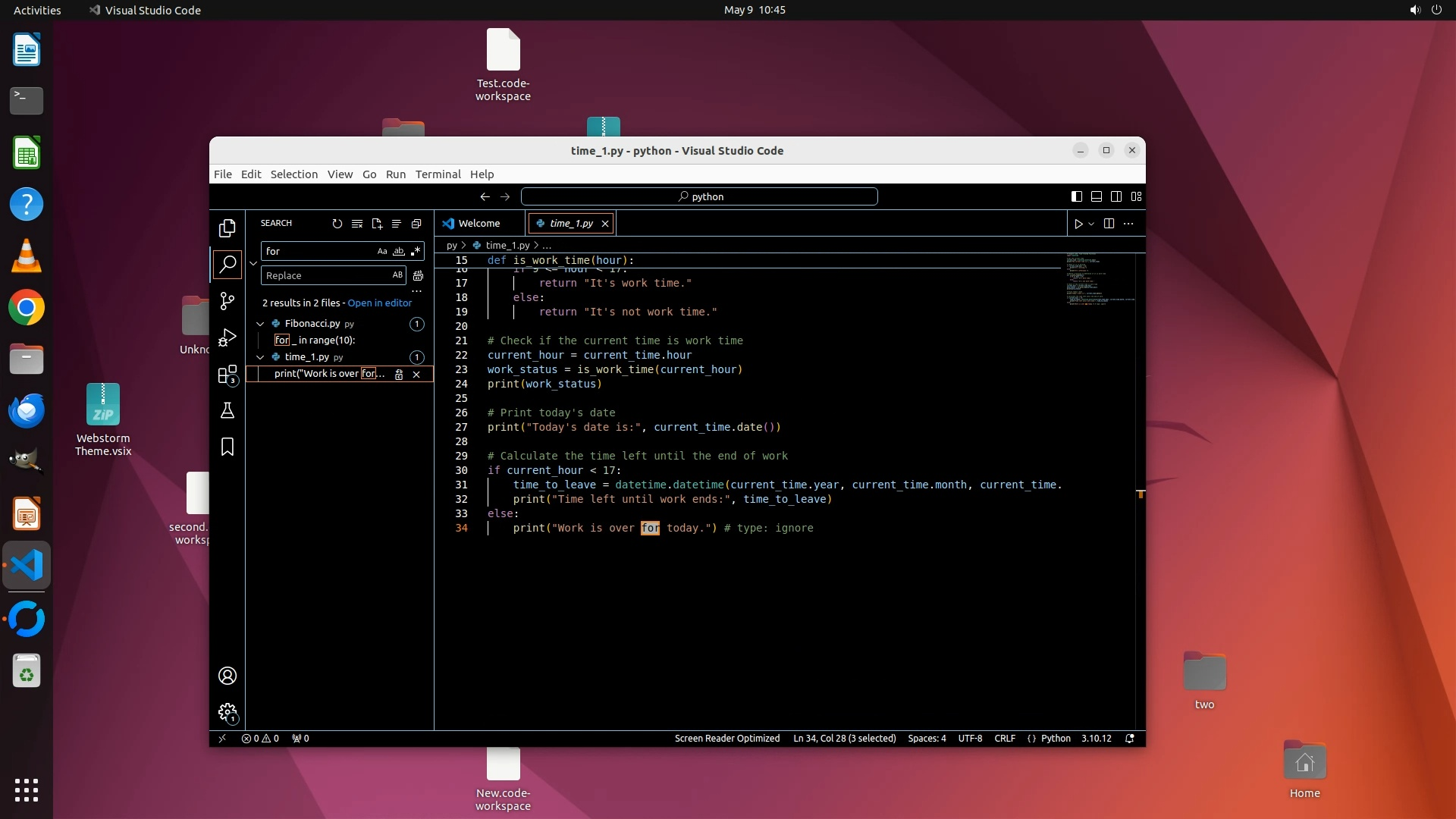This screenshot has width=1456, height=819.
Task: Open the Terminal menu
Action: (x=438, y=174)
